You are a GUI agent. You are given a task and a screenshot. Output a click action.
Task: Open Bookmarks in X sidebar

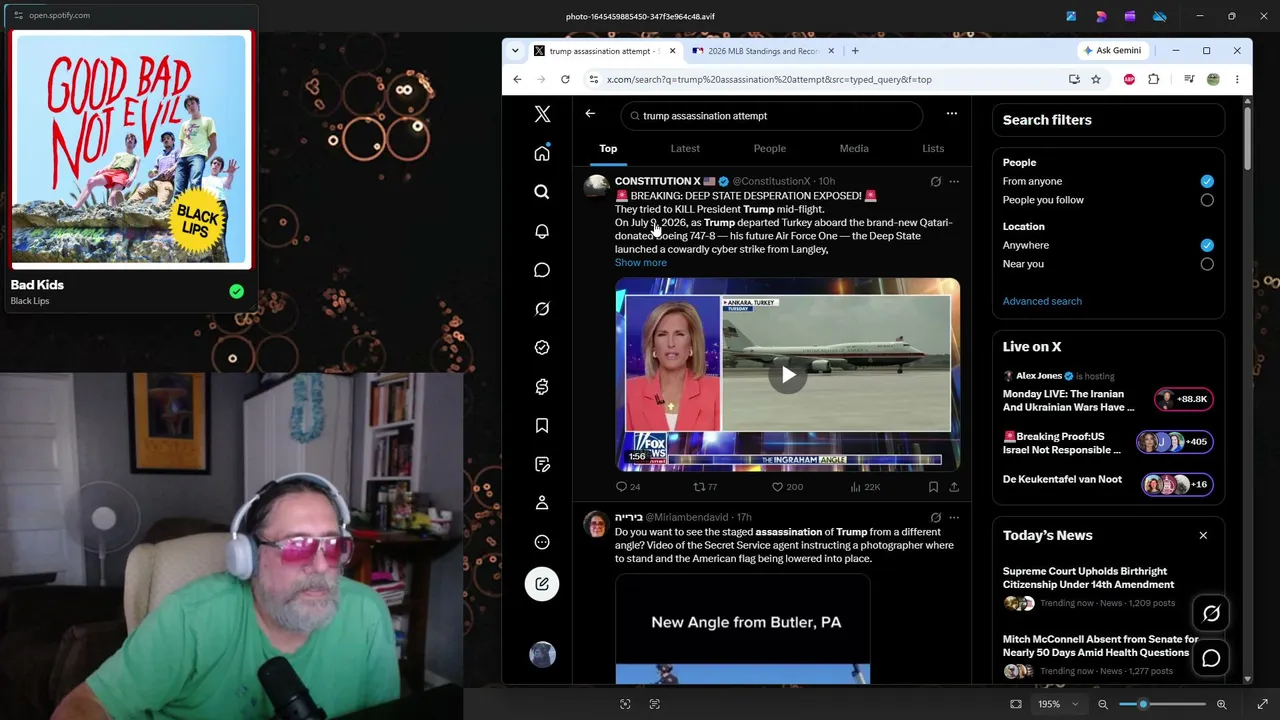tap(542, 426)
